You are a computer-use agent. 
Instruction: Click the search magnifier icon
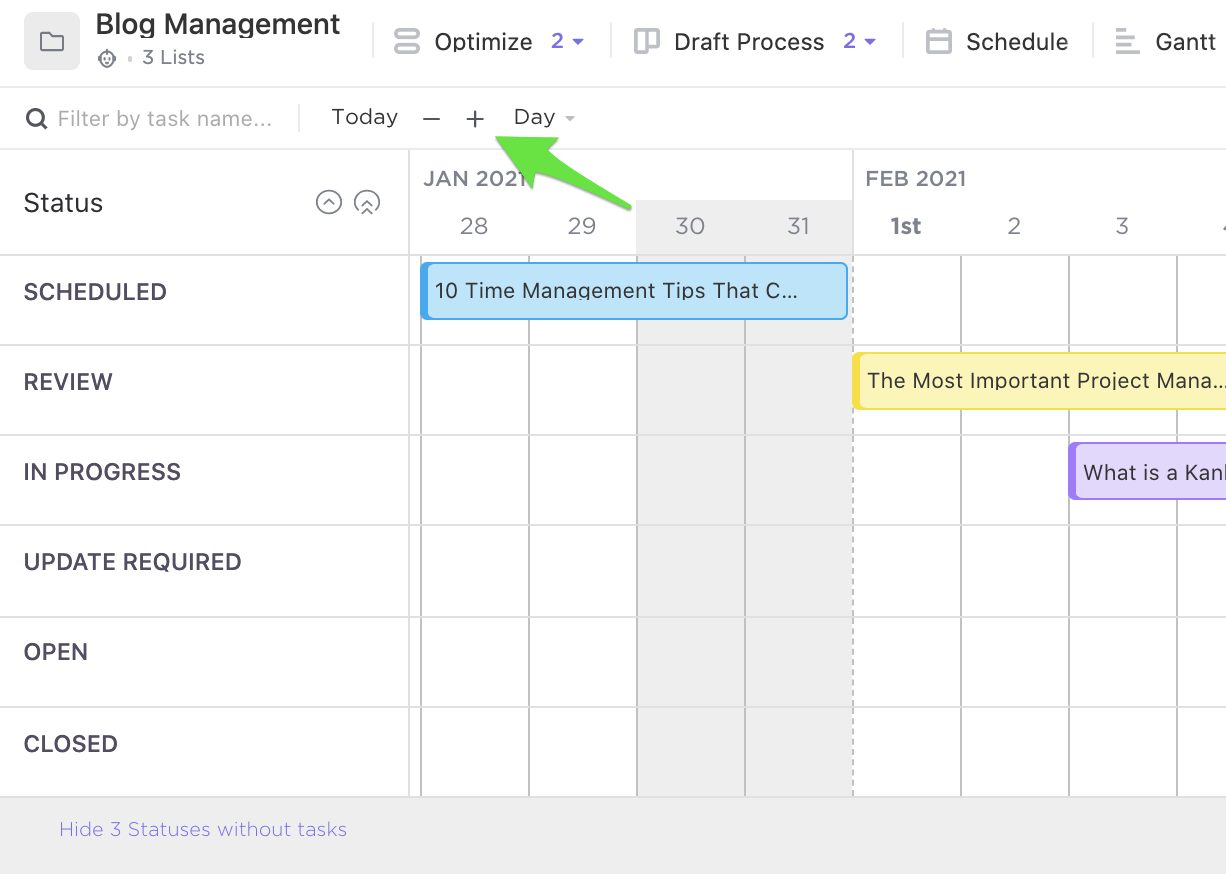tap(37, 119)
